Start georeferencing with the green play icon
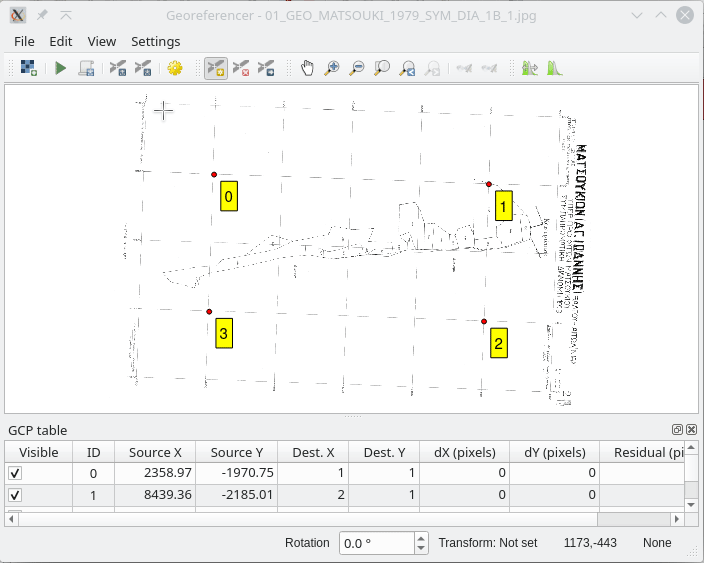Image resolution: width=704 pixels, height=563 pixels. tap(60, 68)
